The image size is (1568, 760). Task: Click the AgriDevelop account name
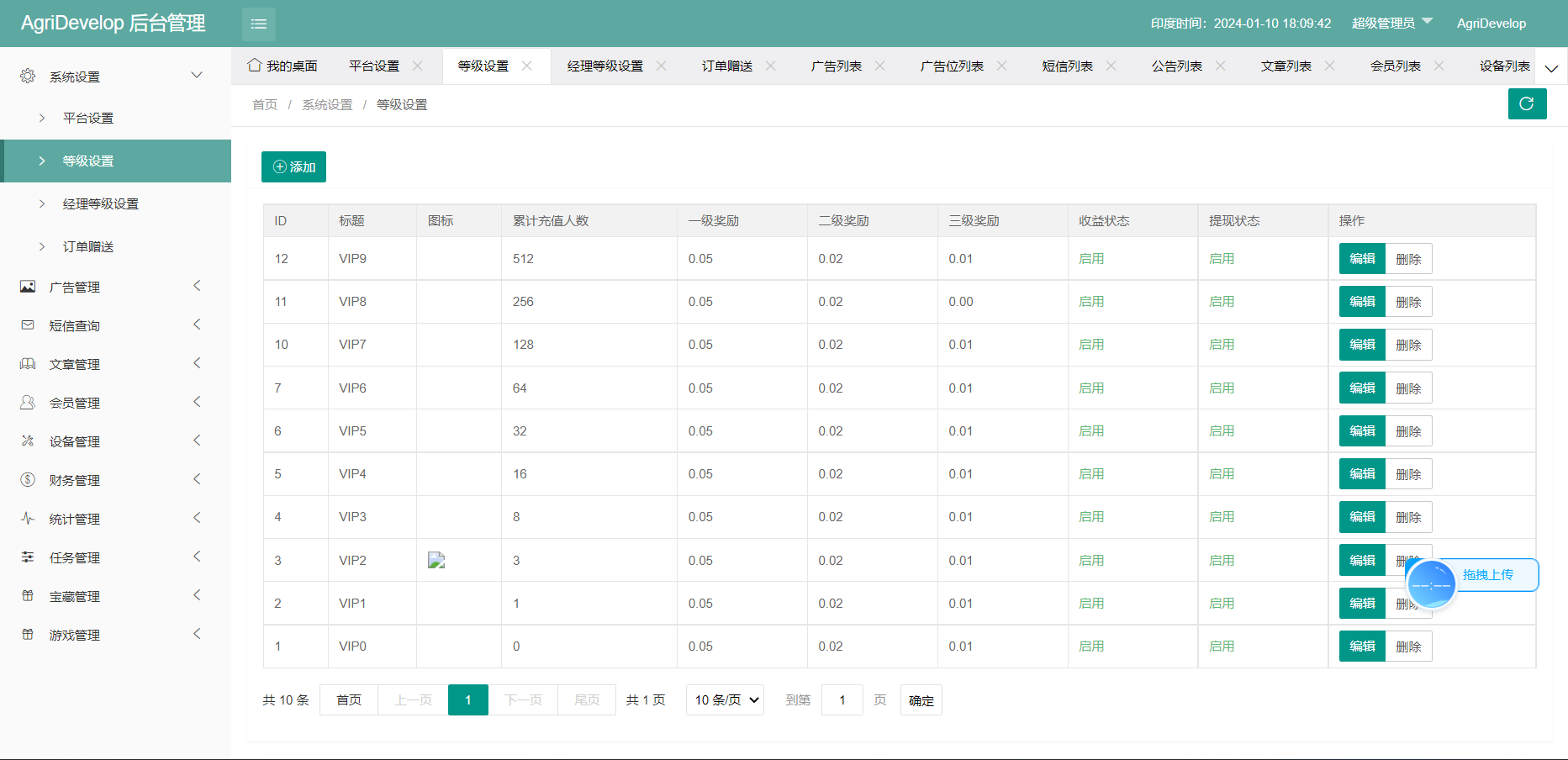tap(1491, 23)
